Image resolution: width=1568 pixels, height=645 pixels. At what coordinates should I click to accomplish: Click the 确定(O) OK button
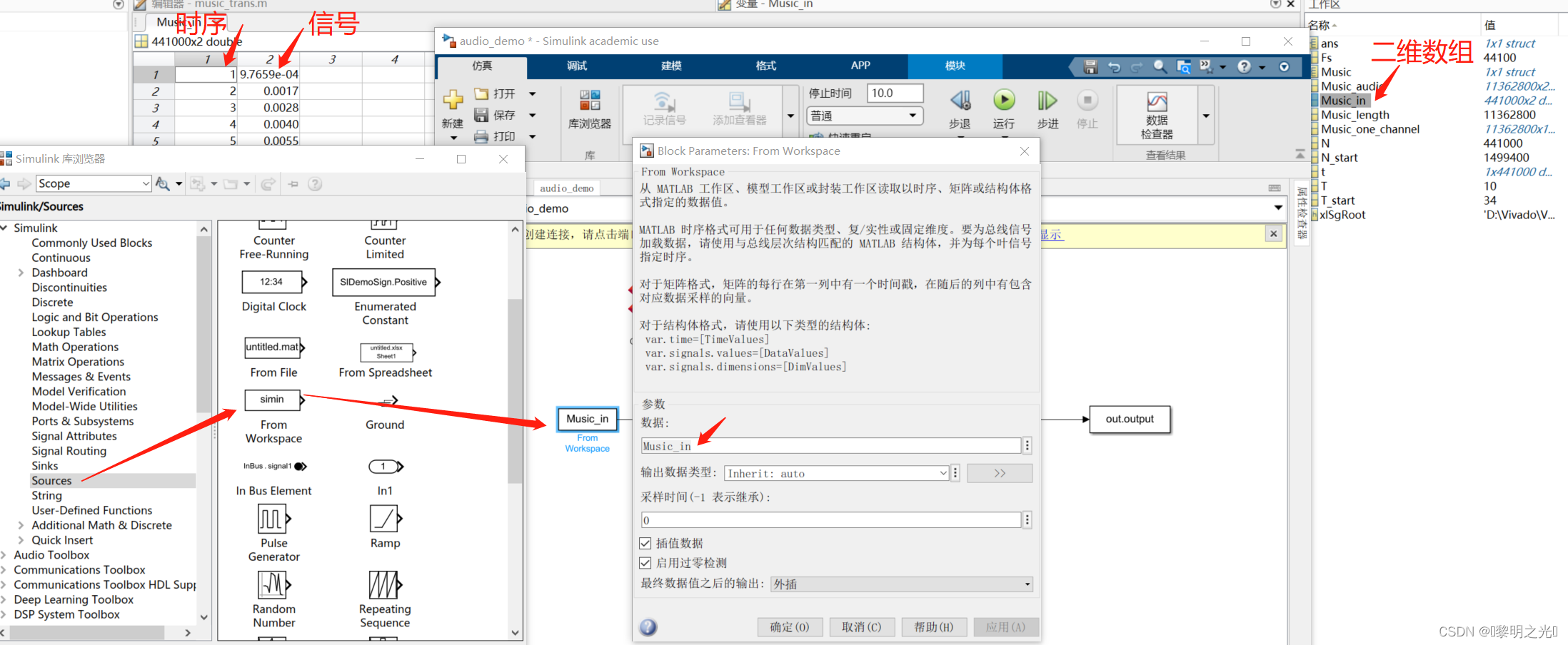pos(790,626)
